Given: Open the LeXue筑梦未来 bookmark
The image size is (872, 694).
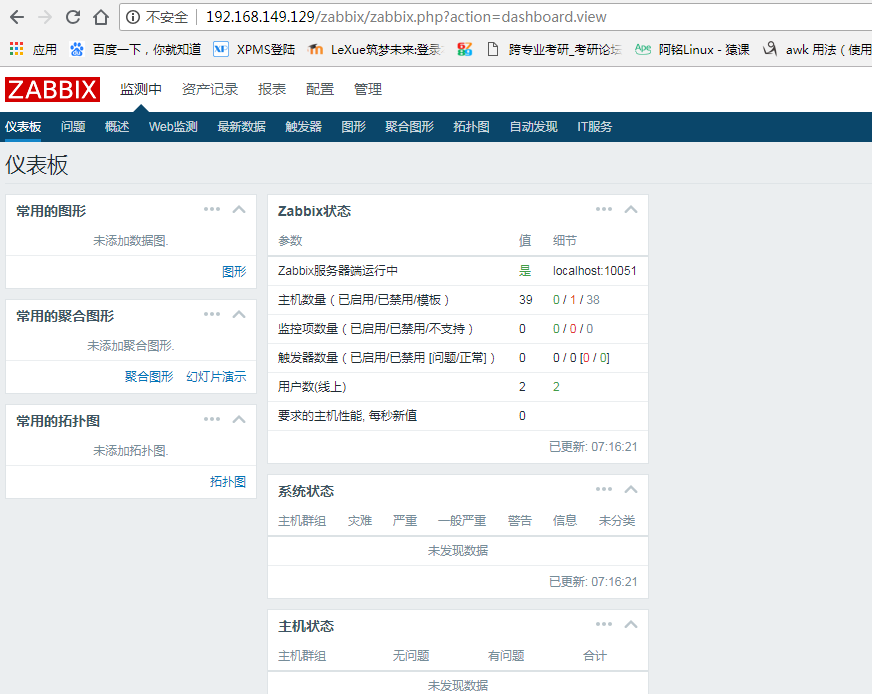Looking at the screenshot, I should (375, 49).
